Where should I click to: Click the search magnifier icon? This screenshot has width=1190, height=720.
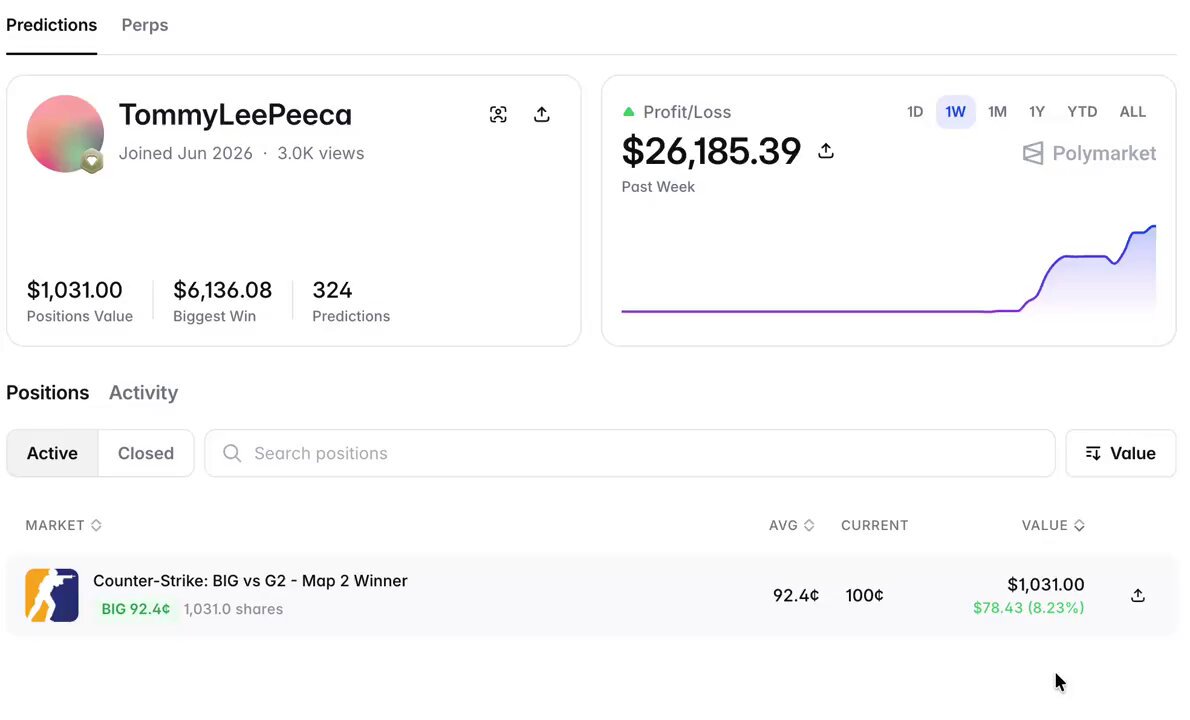(x=232, y=454)
